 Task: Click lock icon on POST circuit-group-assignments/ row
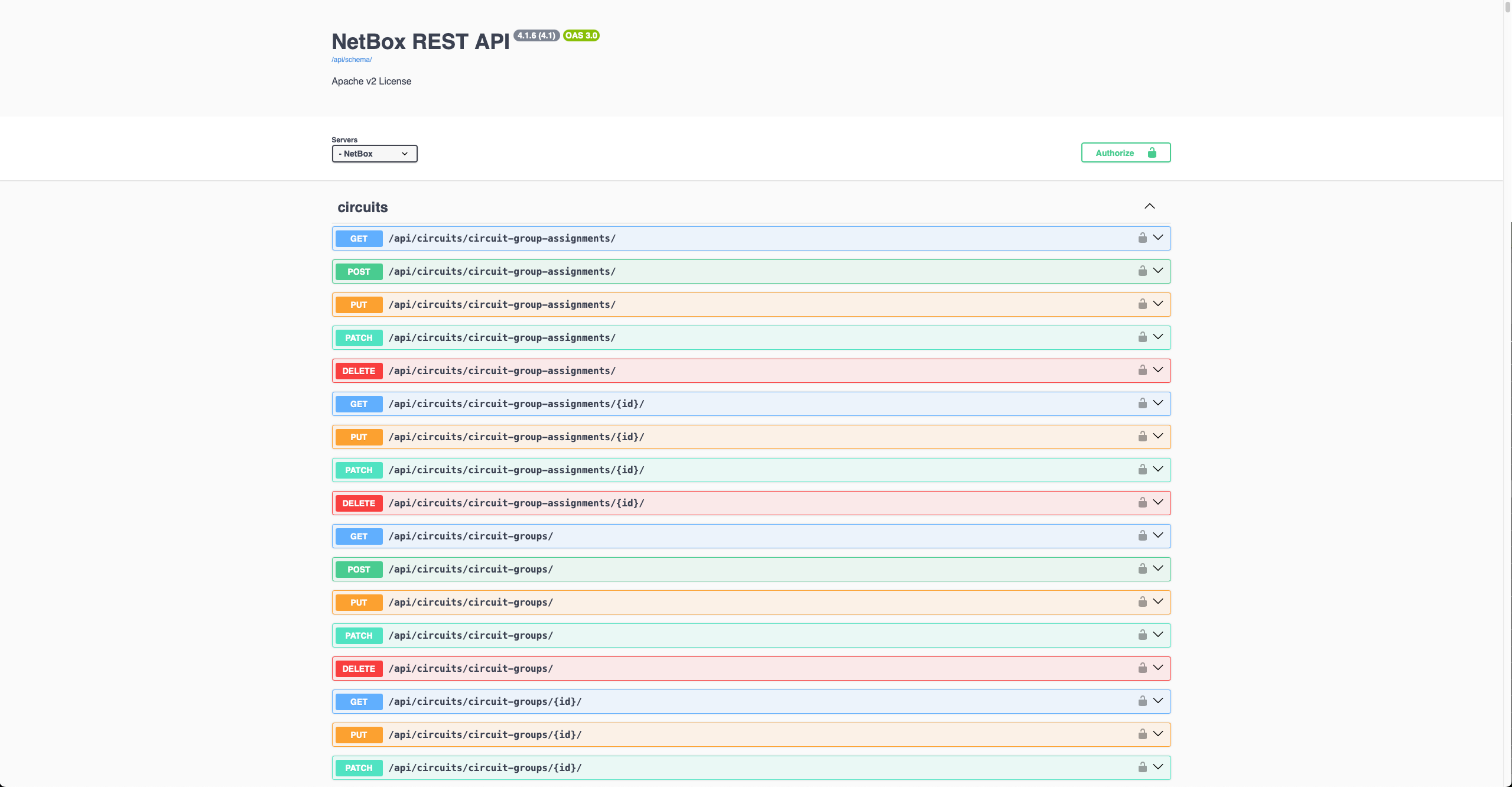(x=1142, y=271)
